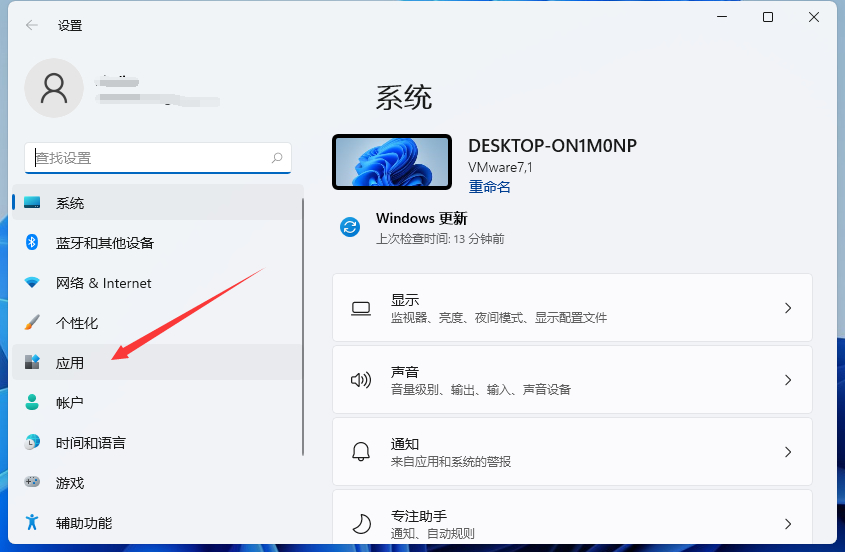
Task: Expand 声音 with its chevron
Action: tap(788, 380)
